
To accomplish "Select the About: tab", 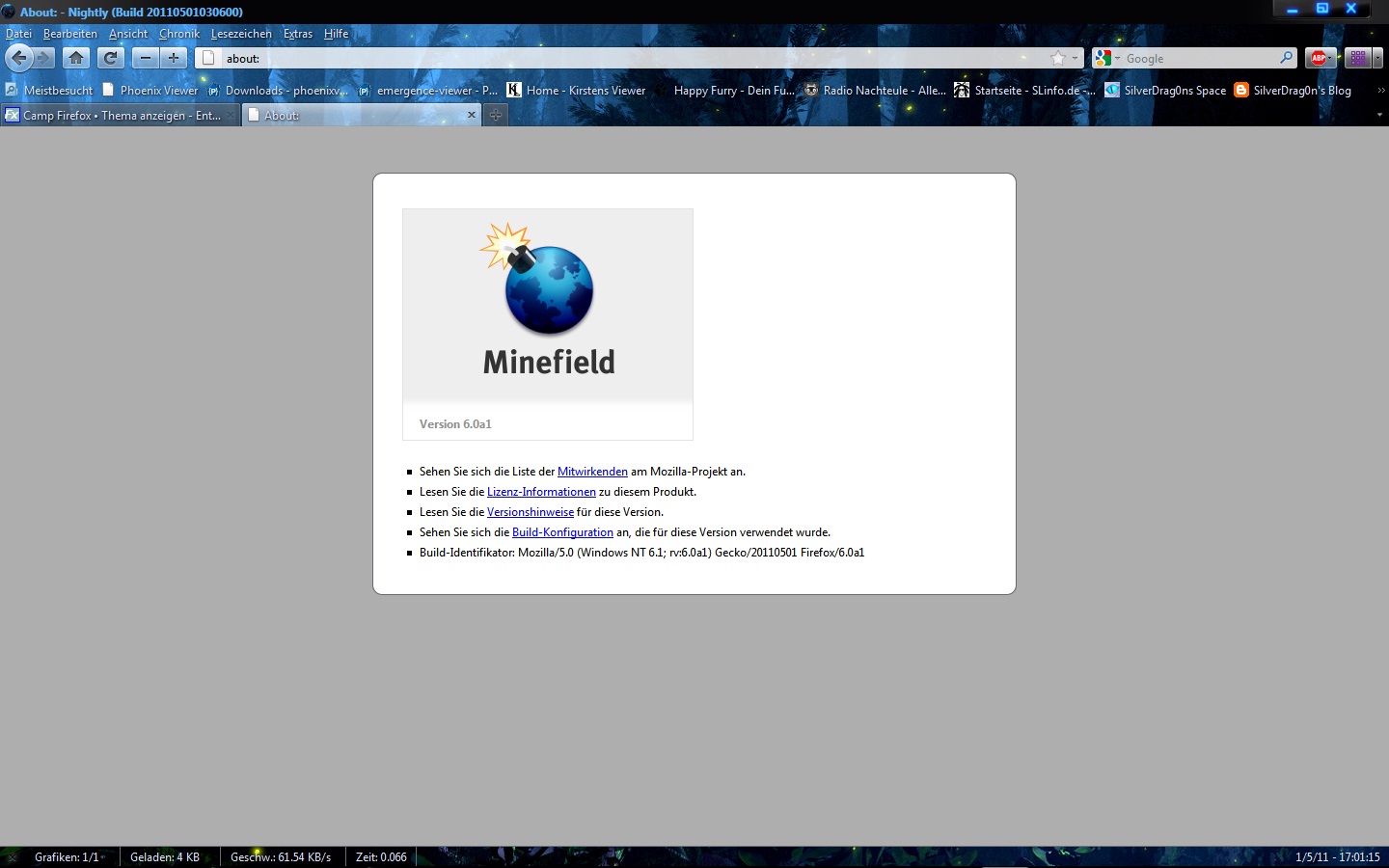I will 362,115.
